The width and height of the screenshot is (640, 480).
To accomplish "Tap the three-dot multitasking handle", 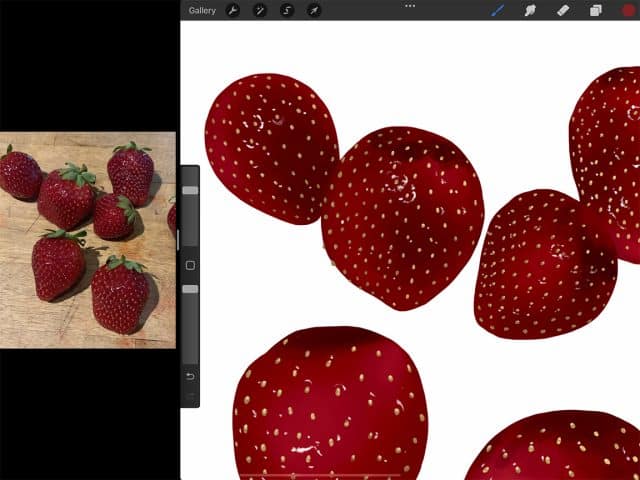I will coord(410,6).
